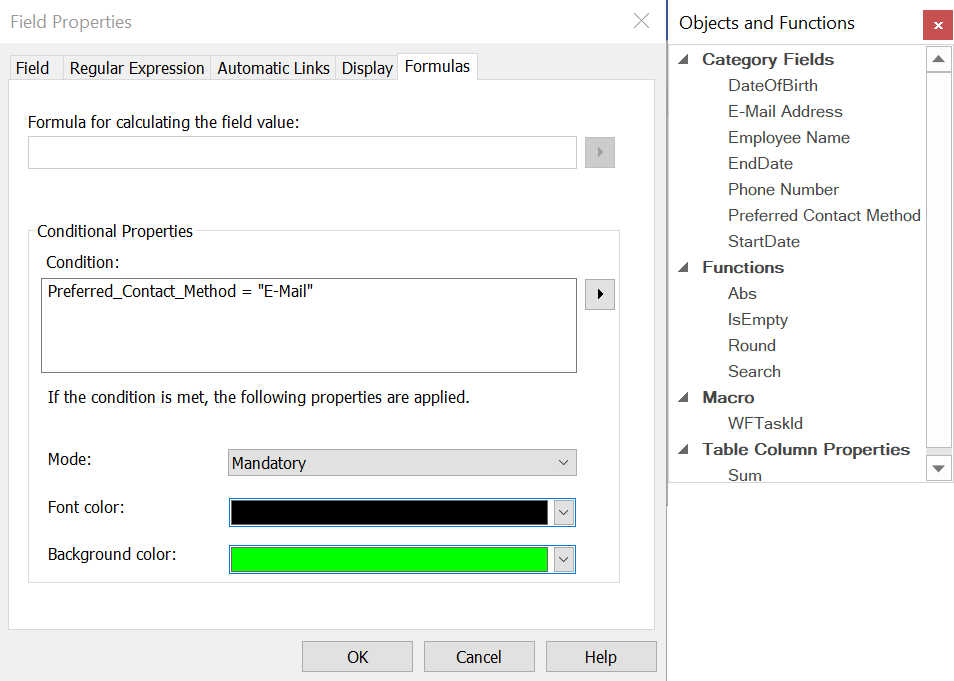Image resolution: width=954 pixels, height=681 pixels.
Task: Click the arrow button next to the Condition box
Action: click(x=599, y=294)
